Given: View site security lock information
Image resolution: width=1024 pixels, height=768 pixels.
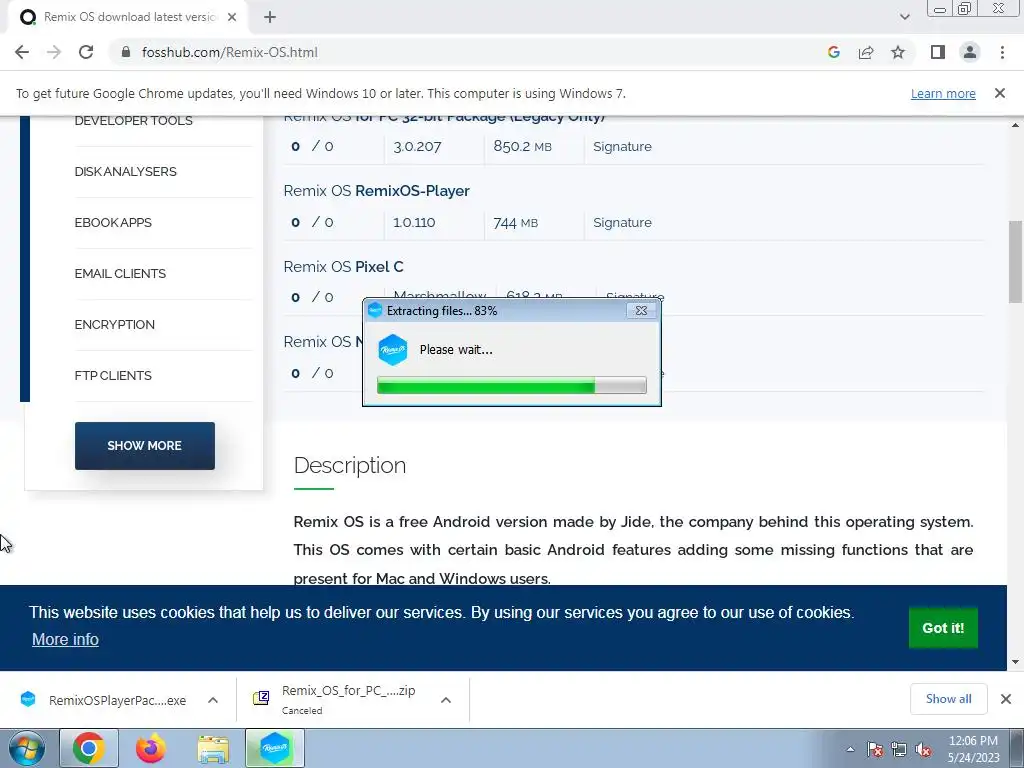Looking at the screenshot, I should click(127, 52).
